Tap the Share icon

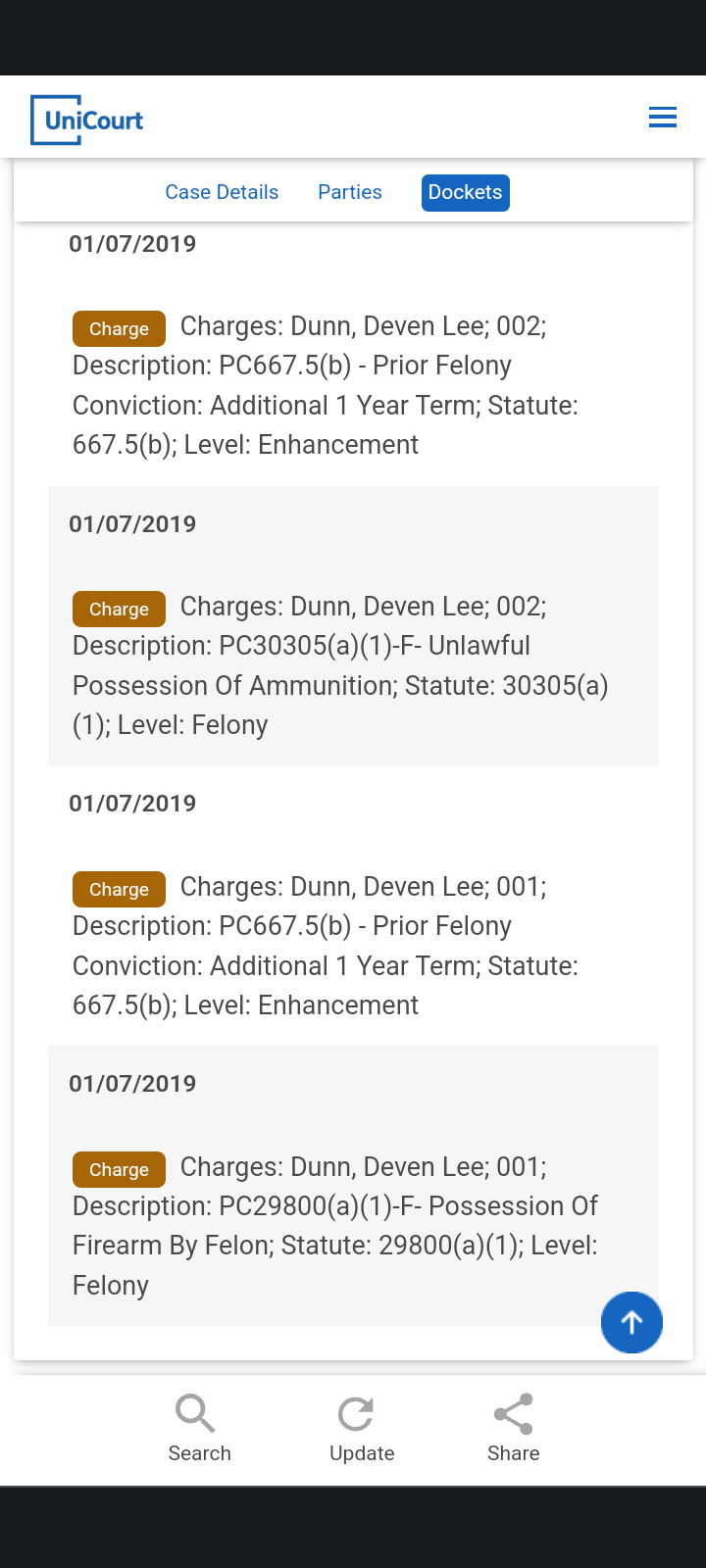coord(513,1414)
